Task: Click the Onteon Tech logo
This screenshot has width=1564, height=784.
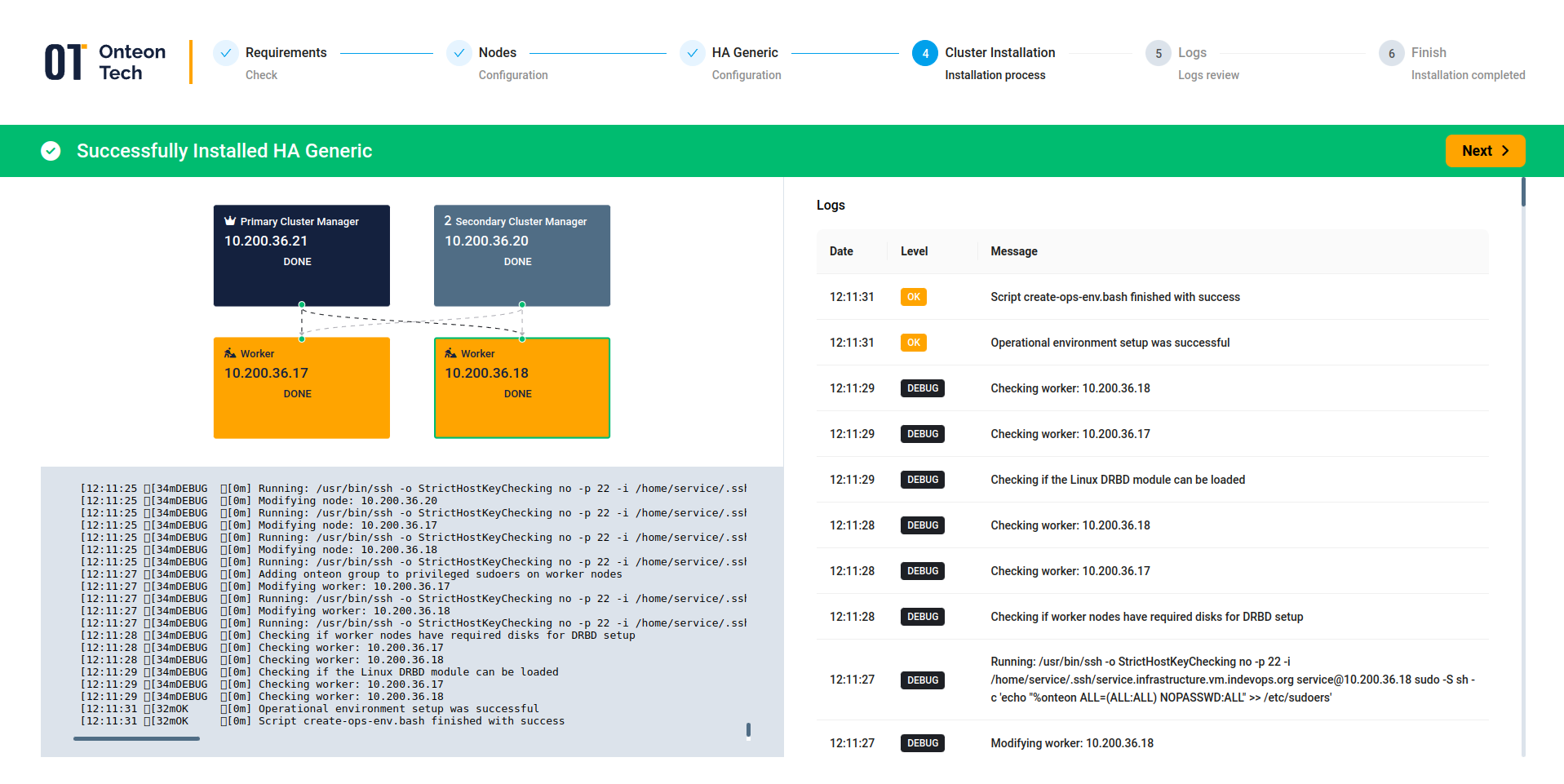Action: (x=105, y=63)
